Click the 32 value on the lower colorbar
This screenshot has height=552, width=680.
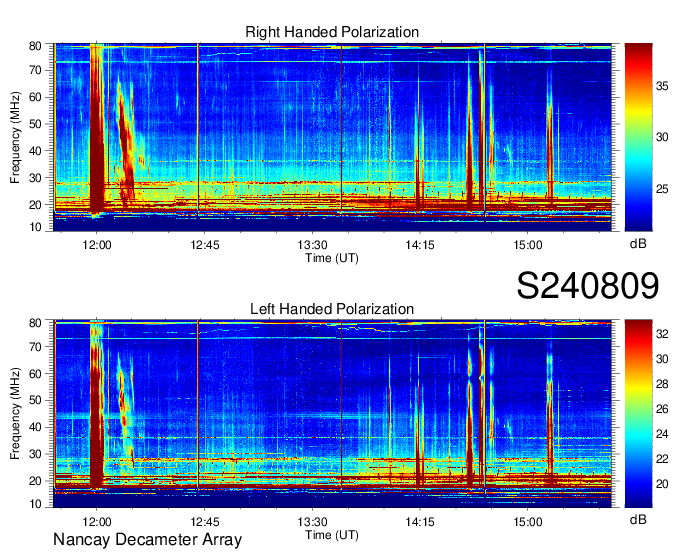pos(662,334)
